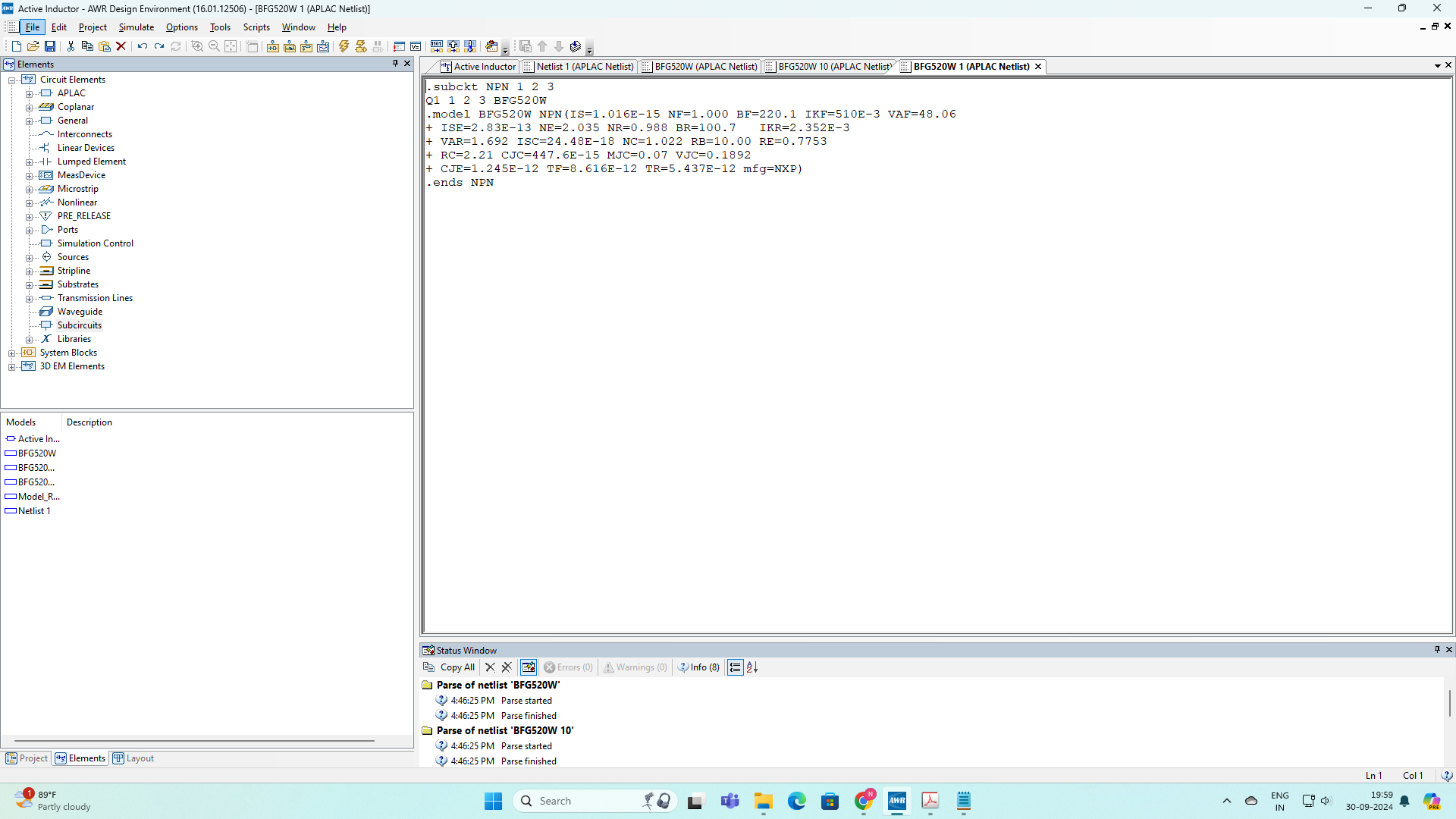Toggle Warnings (0) filter

tap(635, 667)
